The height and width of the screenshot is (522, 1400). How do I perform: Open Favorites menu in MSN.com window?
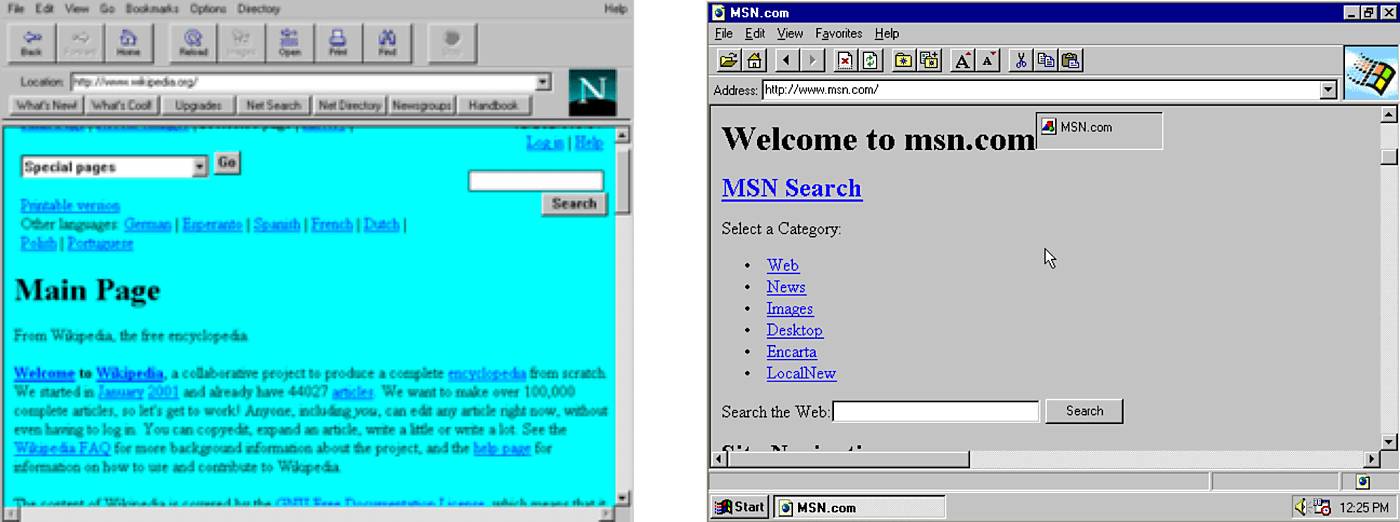click(840, 33)
